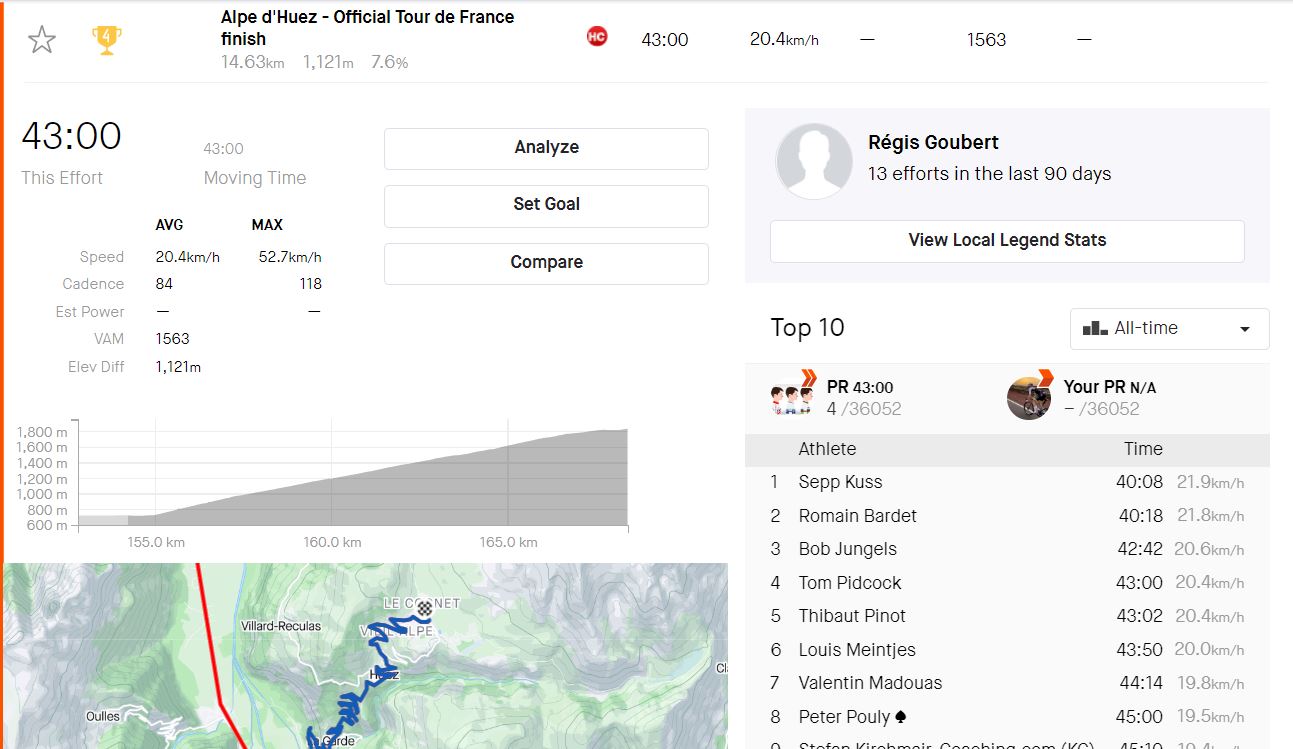Image resolution: width=1293 pixels, height=749 pixels.
Task: Click the 160.0 km axis label
Action: [332, 543]
